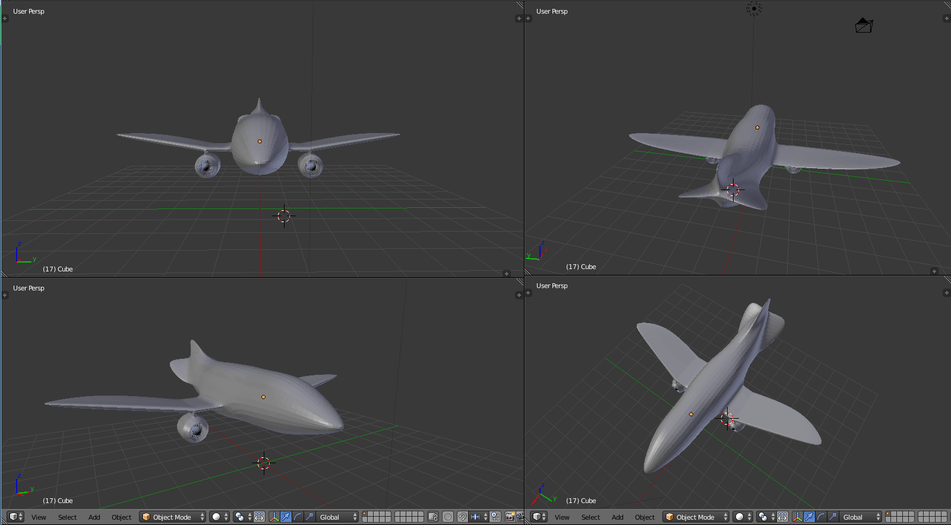
Task: Open viewport shading selector in right header
Action: tap(742, 517)
